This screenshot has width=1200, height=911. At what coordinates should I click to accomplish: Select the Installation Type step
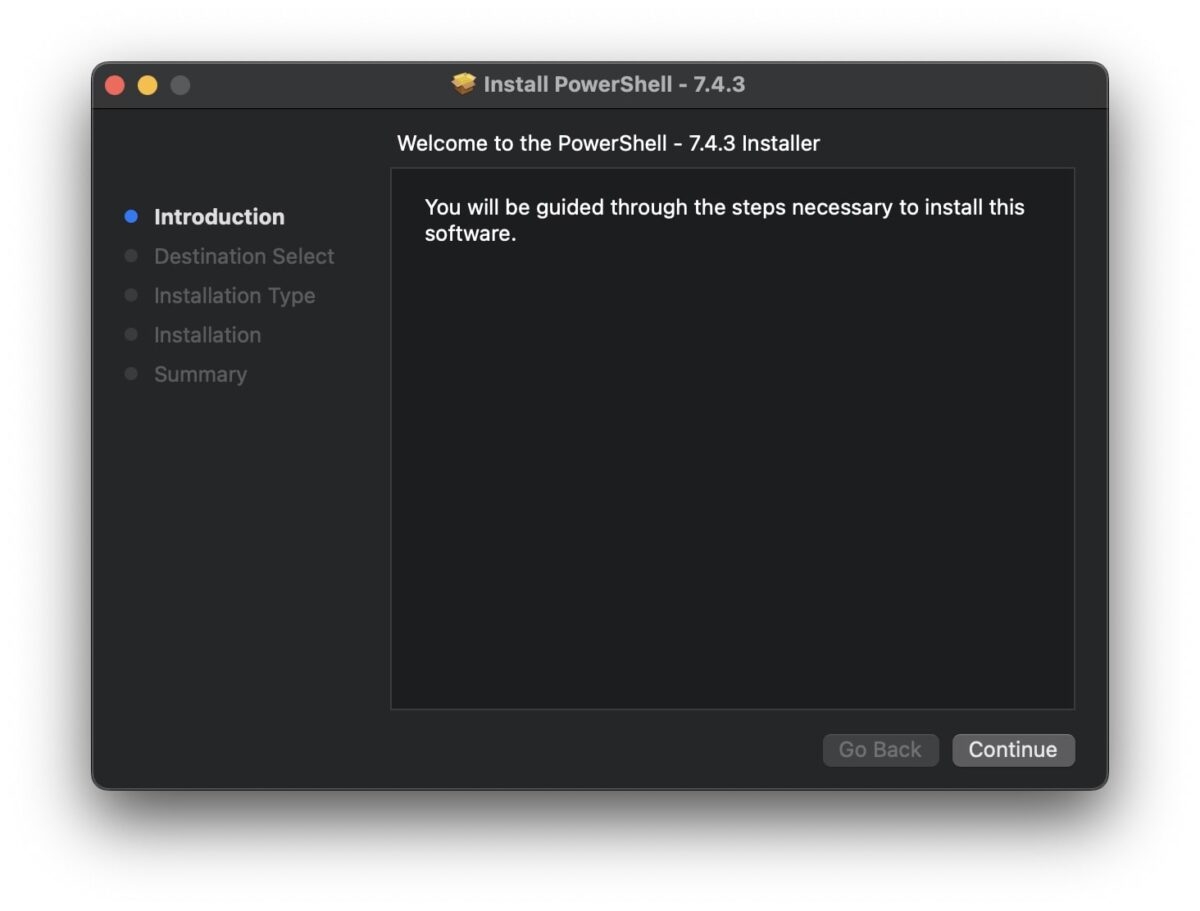click(x=234, y=295)
